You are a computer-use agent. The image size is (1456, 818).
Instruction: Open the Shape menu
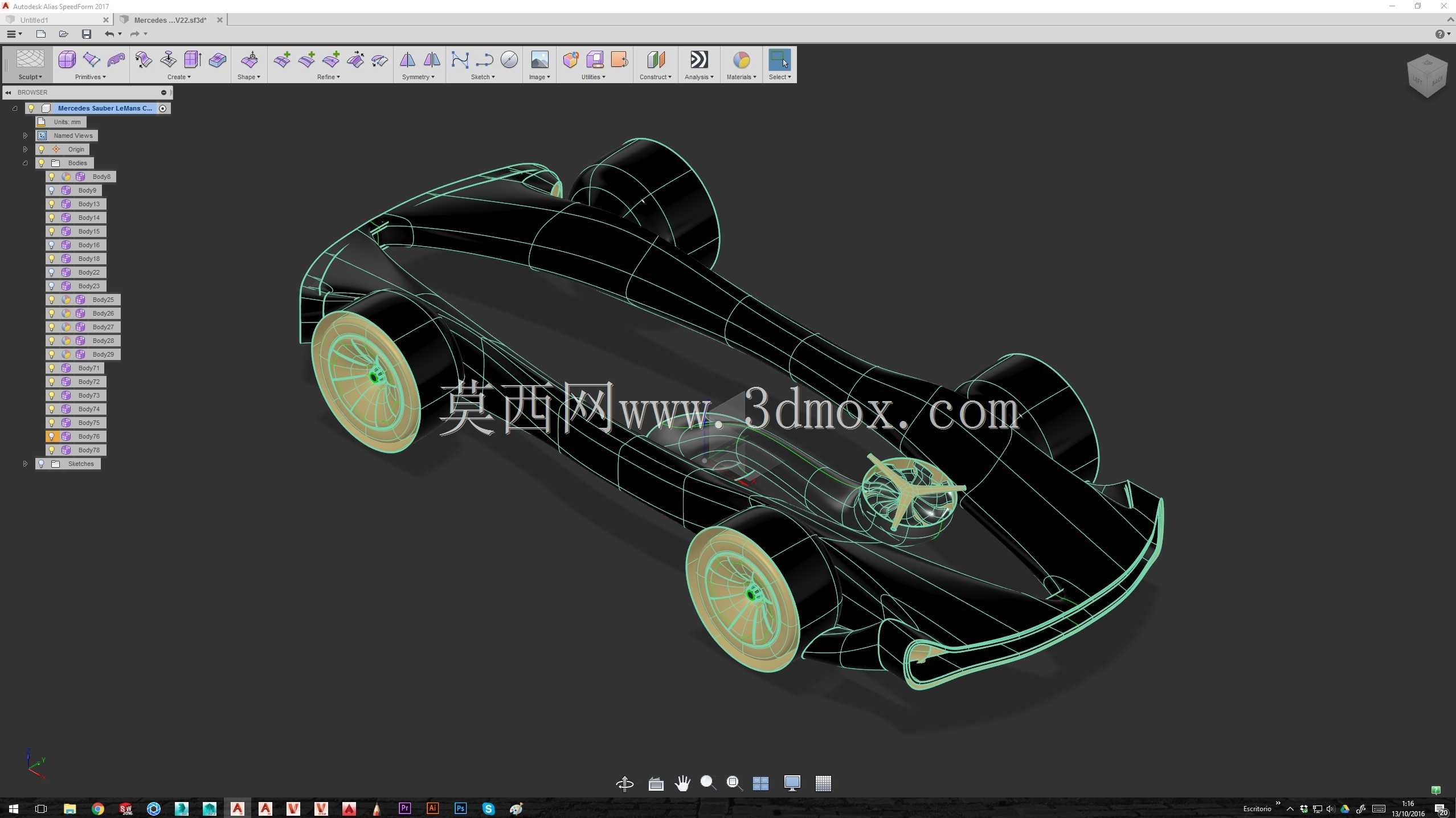249,77
